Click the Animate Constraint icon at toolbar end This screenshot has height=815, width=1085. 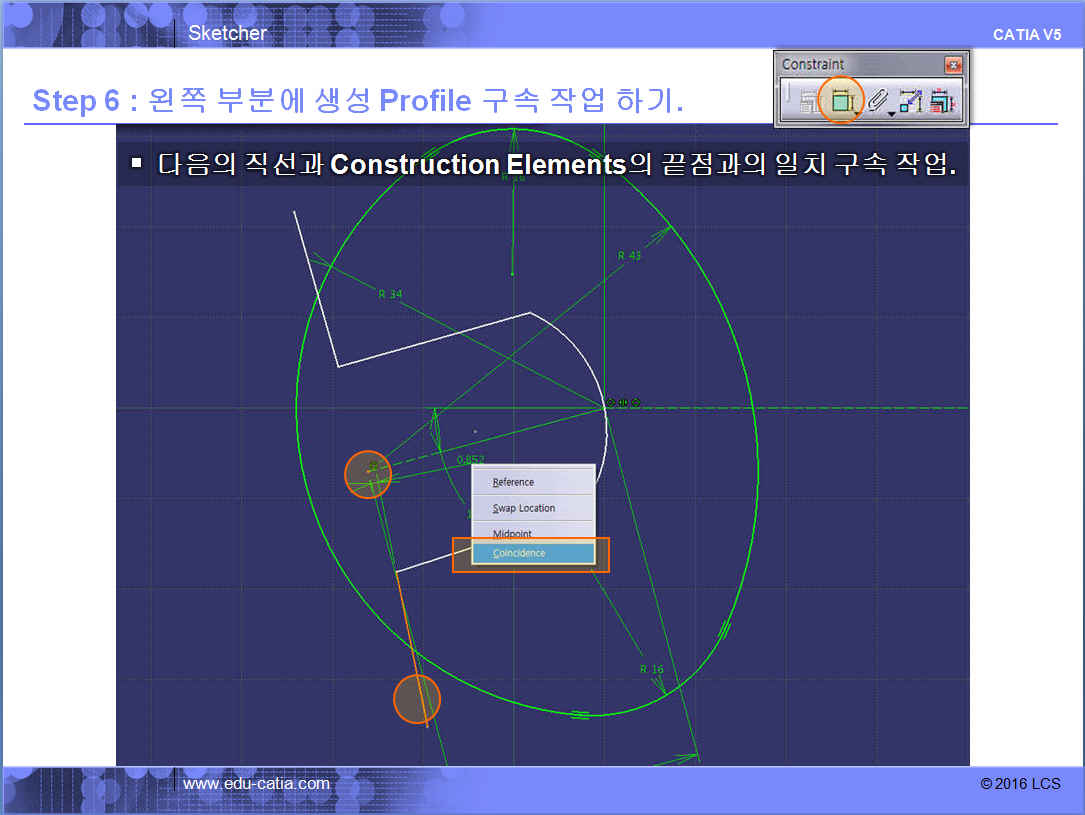pos(942,101)
